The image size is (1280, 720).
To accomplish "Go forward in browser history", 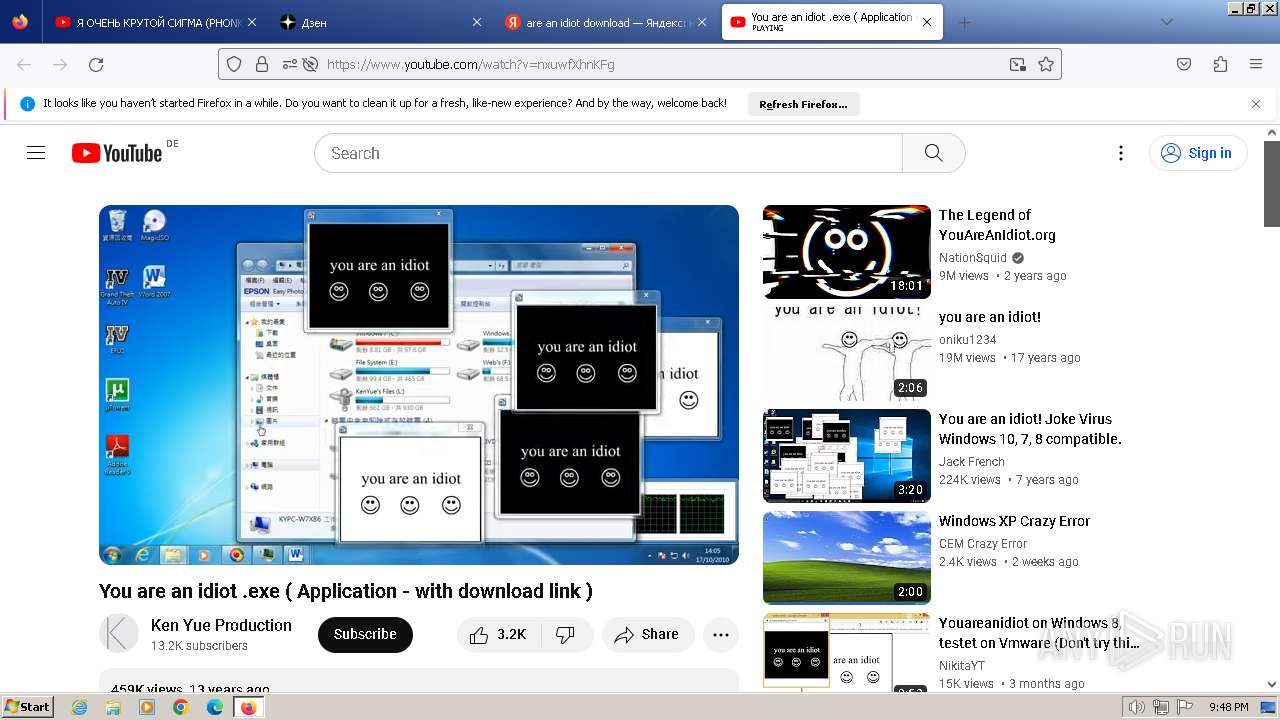I will click(60, 64).
